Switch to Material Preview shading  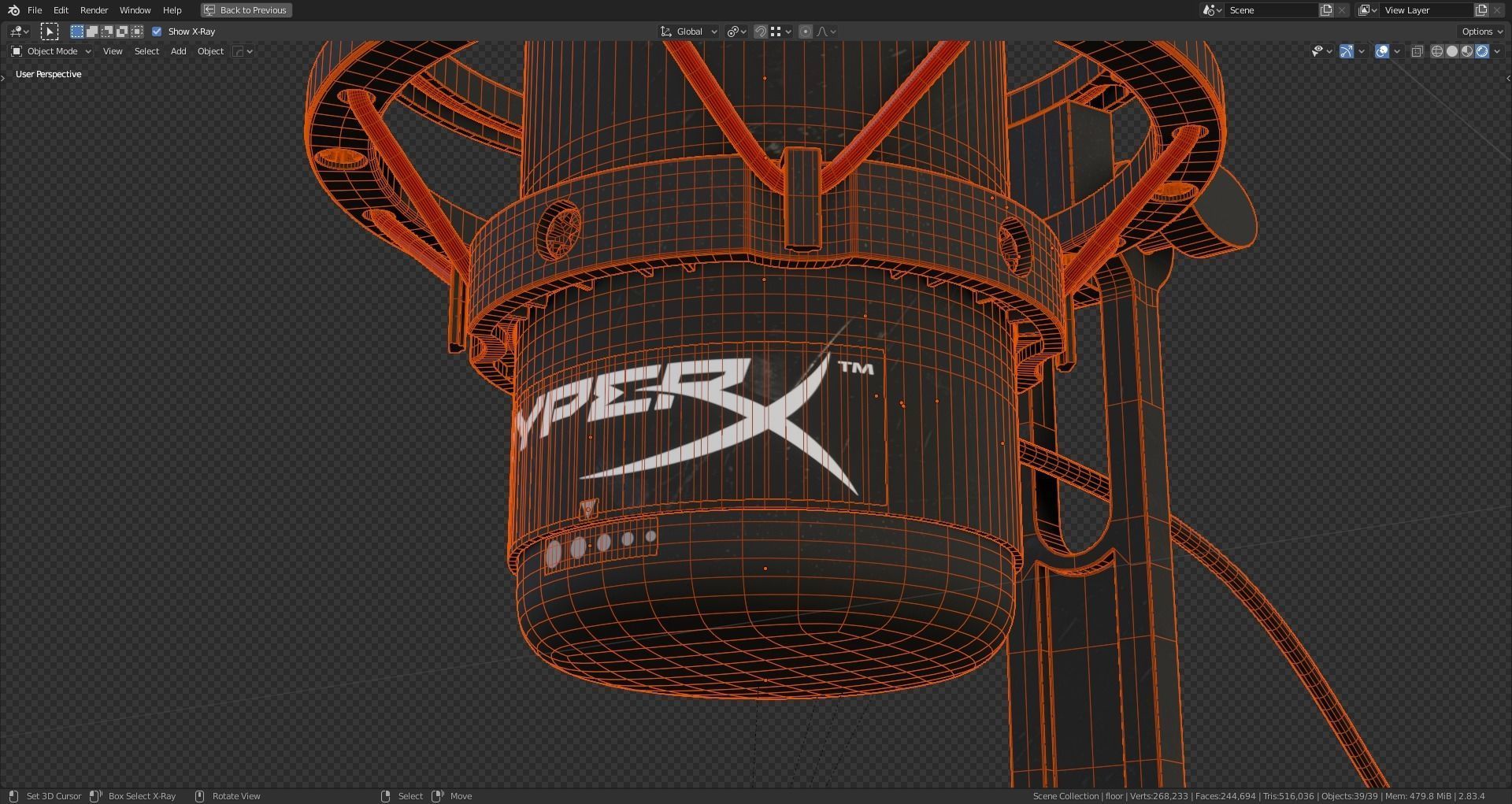(x=1467, y=51)
